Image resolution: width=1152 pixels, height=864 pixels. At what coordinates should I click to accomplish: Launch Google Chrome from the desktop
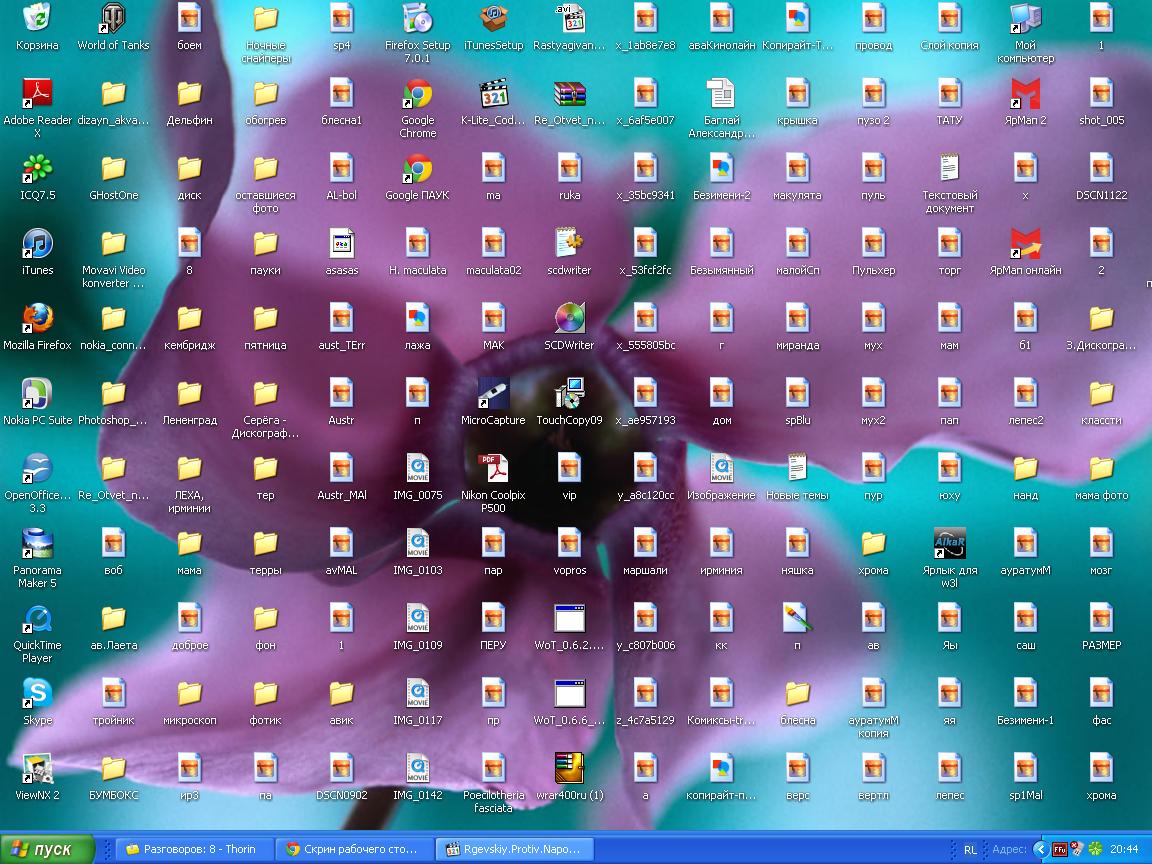coord(417,94)
